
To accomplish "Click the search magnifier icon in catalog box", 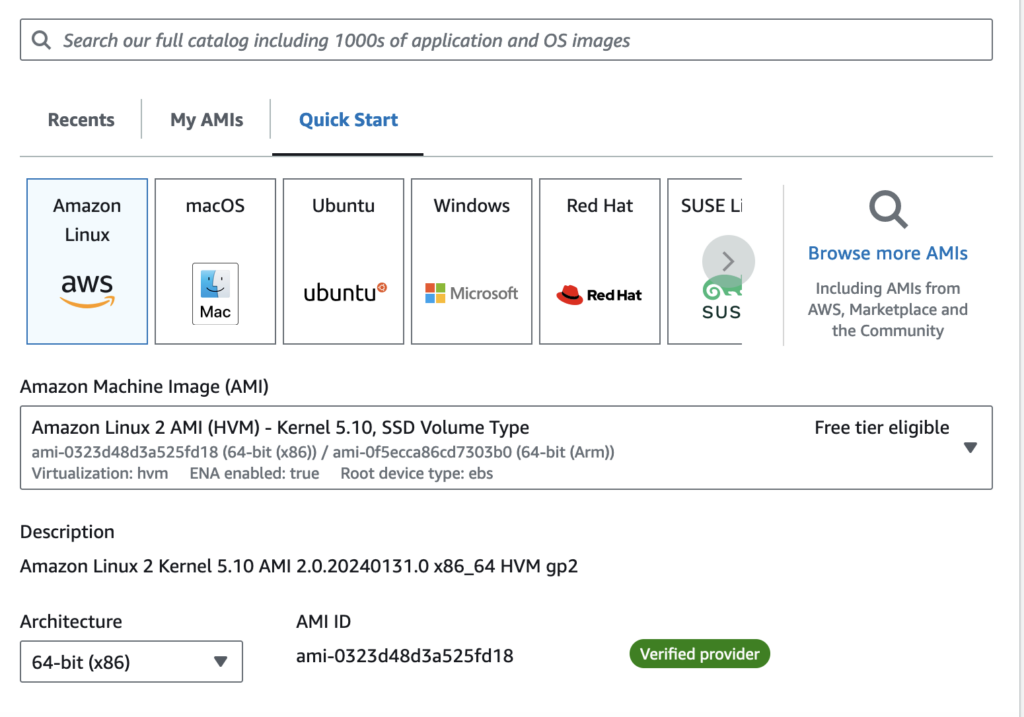I will 41,41.
